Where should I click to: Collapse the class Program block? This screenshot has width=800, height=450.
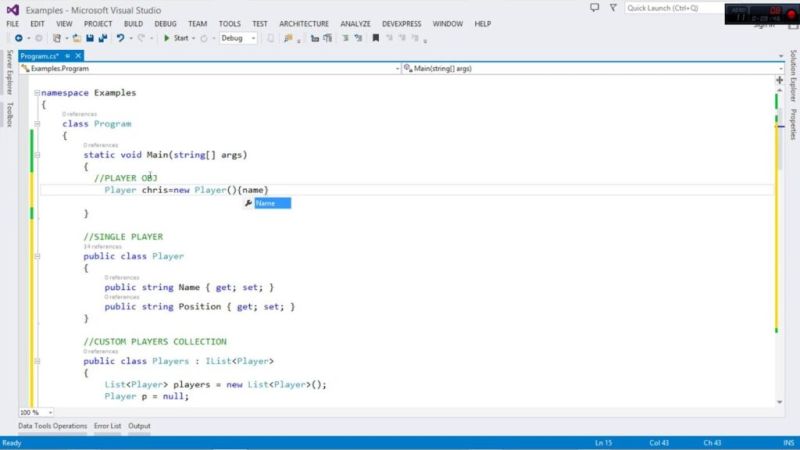coord(37,124)
